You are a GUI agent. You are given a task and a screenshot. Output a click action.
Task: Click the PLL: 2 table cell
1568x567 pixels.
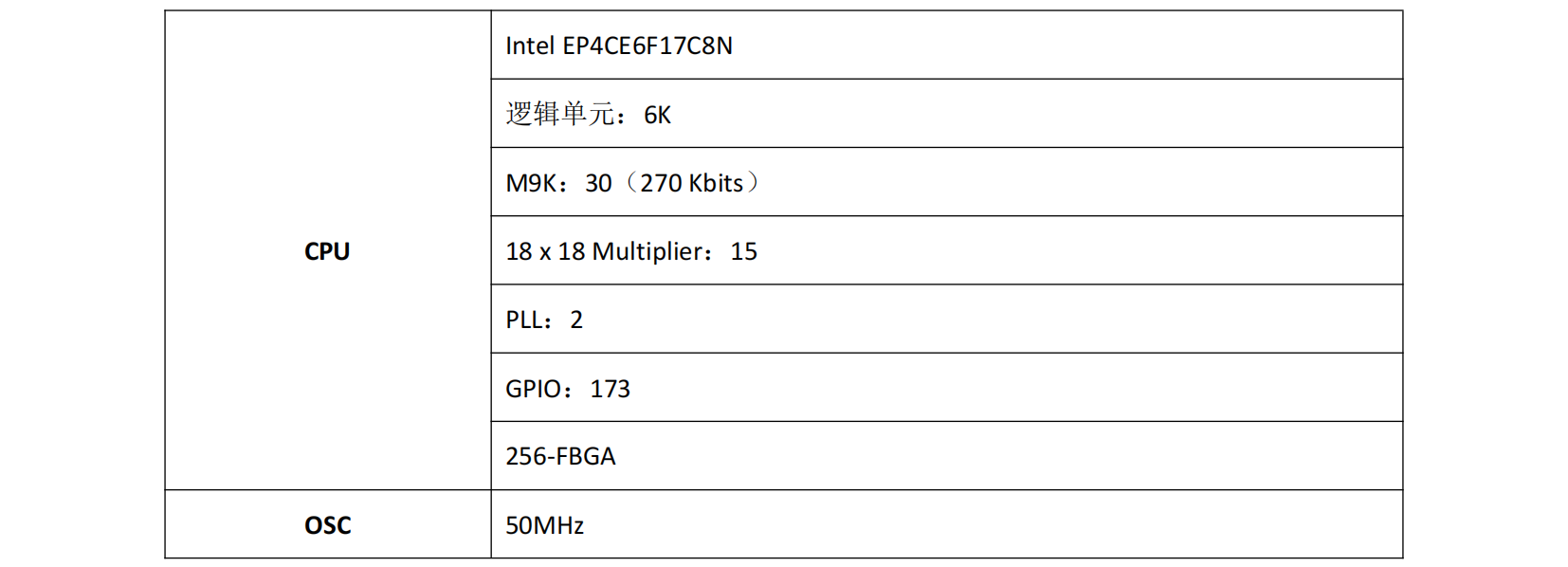(x=947, y=320)
